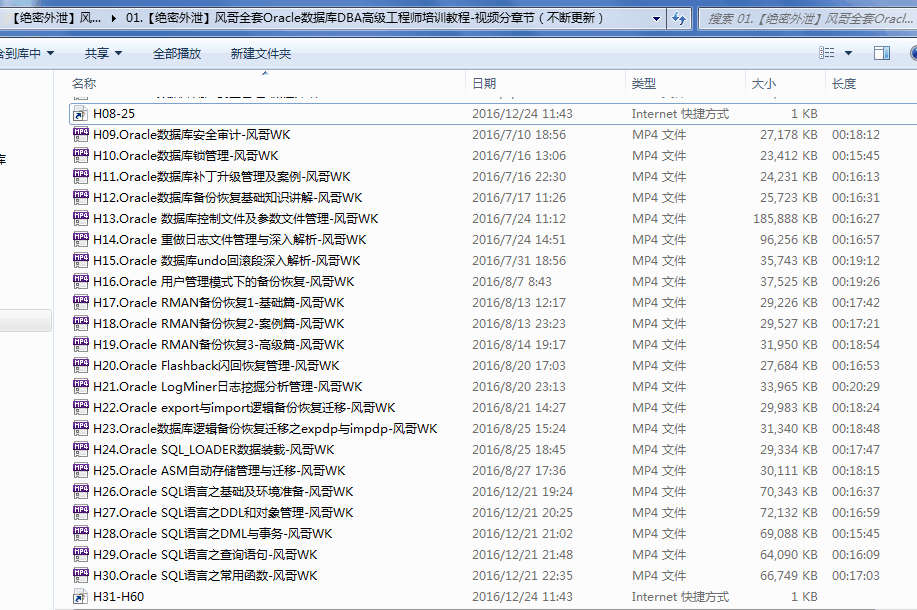Click the search box in explorer window
The width and height of the screenshot is (917, 610).
(808, 19)
